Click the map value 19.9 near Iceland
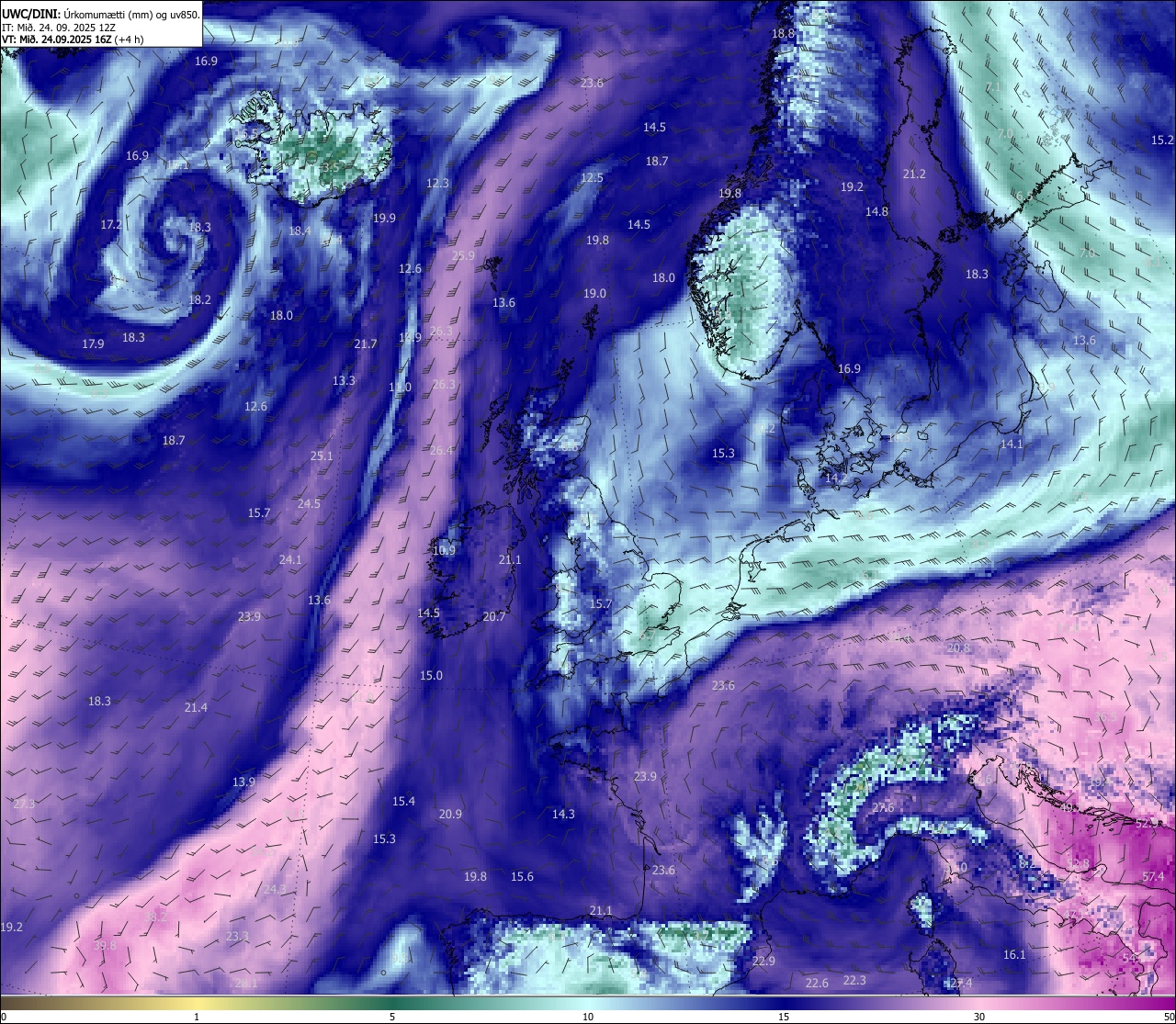Screen dimensions: 1176x1024 (384, 218)
